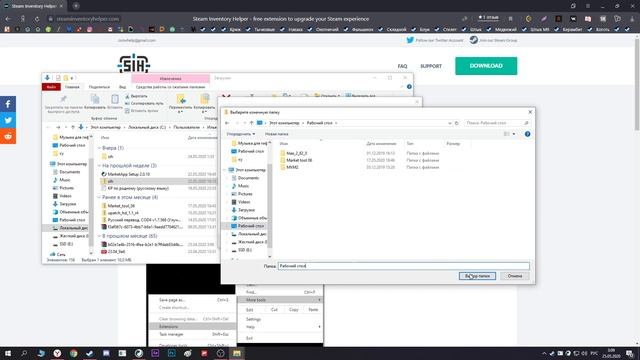Click the Папка text field
Viewport: 640px width, 360px height.
click(404, 266)
